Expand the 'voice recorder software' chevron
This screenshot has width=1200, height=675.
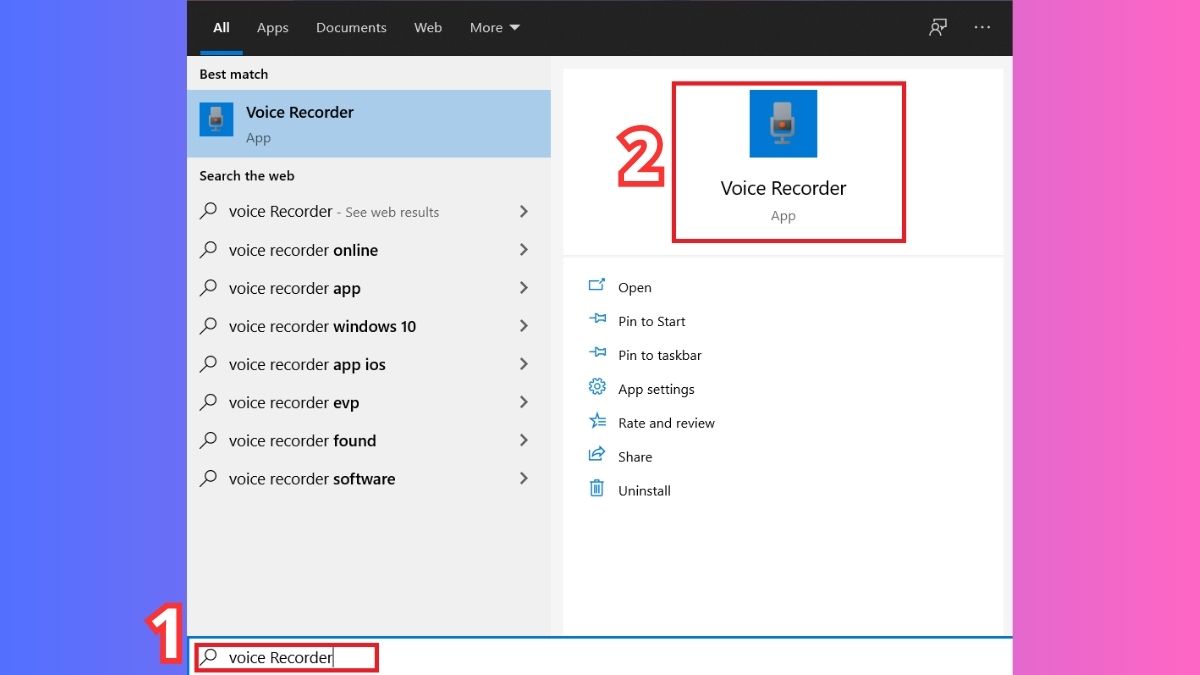pyautogui.click(x=524, y=478)
